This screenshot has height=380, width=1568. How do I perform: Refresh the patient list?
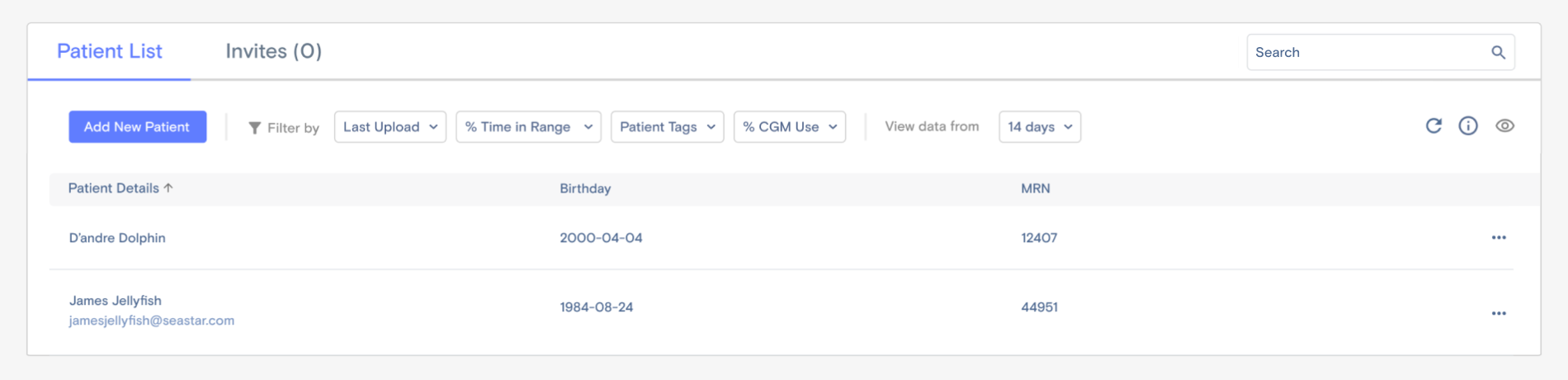1433,126
